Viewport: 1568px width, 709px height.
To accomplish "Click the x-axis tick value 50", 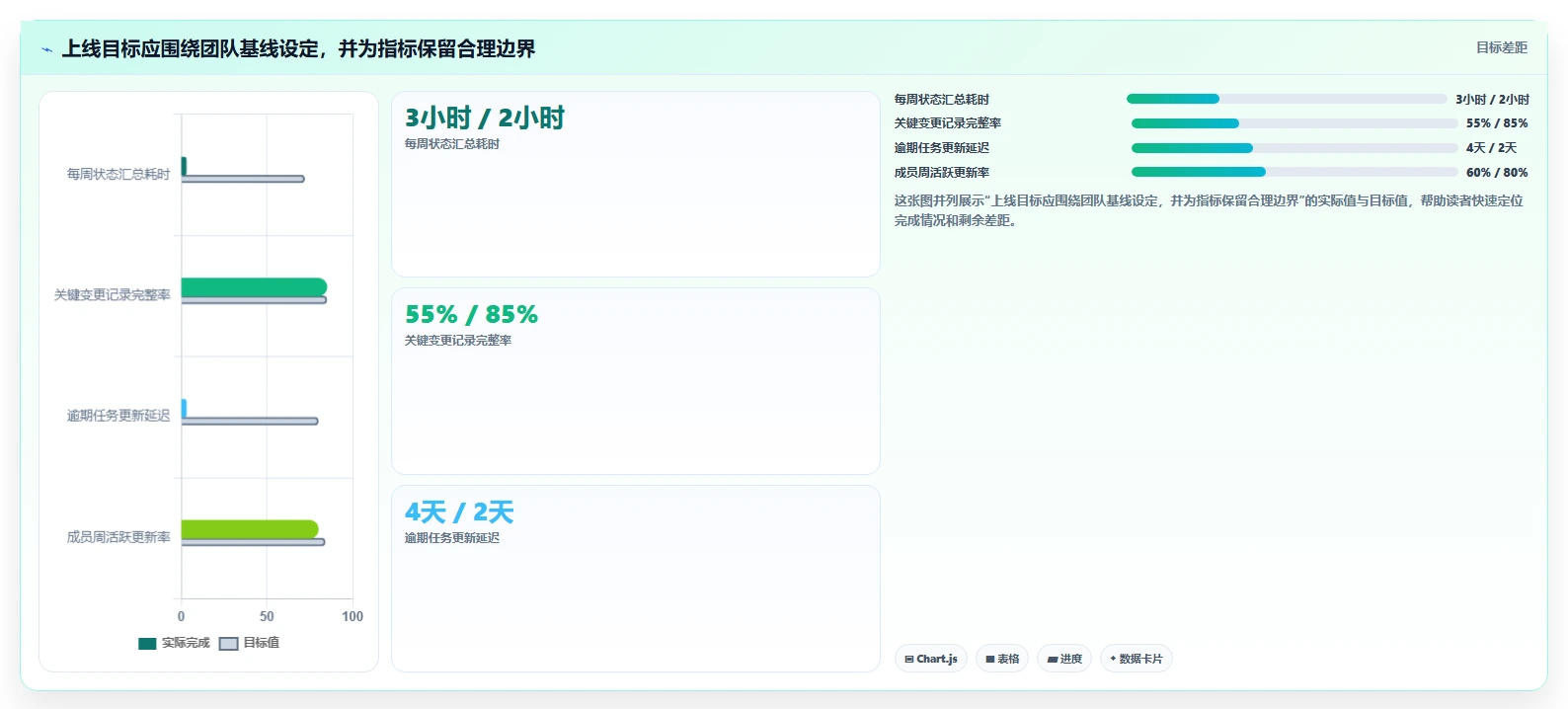I will (x=267, y=616).
